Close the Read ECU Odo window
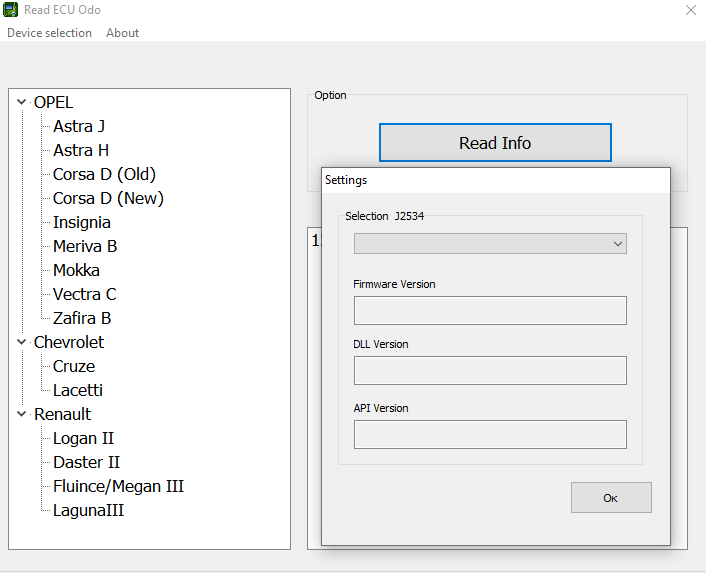The width and height of the screenshot is (706, 573). 691,10
